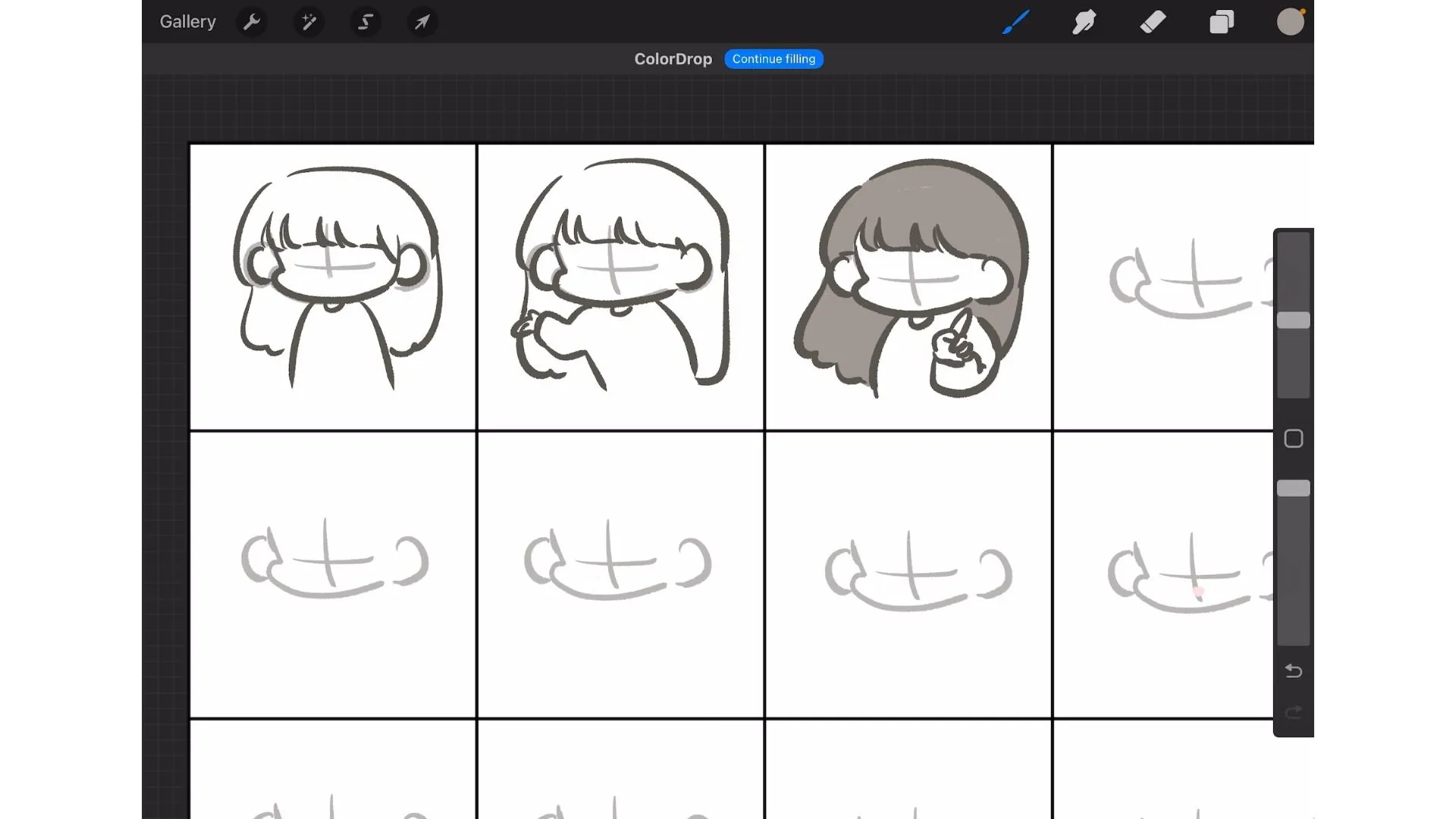
Task: Open the Adjustments magic wand menu
Action: coord(309,22)
